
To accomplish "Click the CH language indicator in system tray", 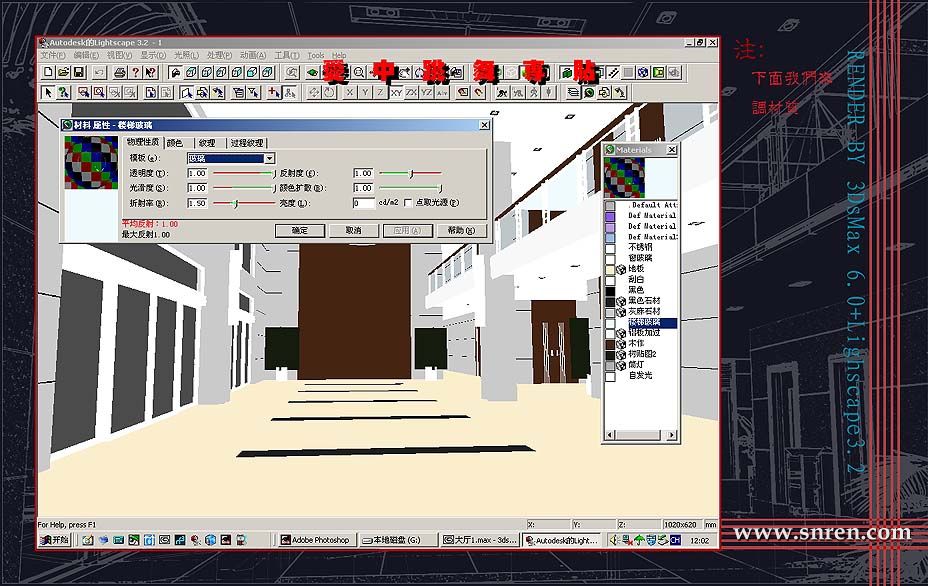I will point(675,540).
